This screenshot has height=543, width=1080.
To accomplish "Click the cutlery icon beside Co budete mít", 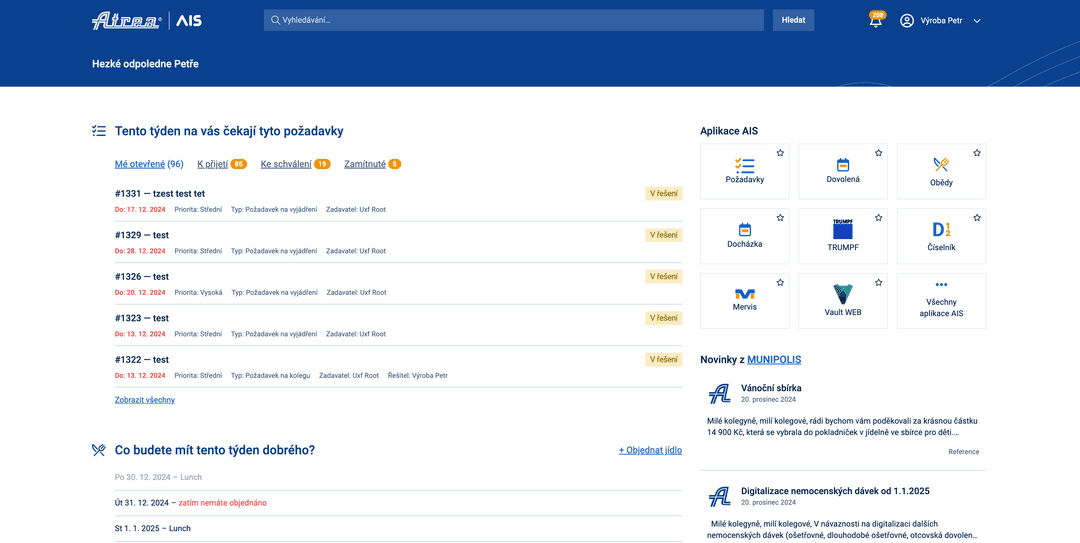I will point(98,450).
